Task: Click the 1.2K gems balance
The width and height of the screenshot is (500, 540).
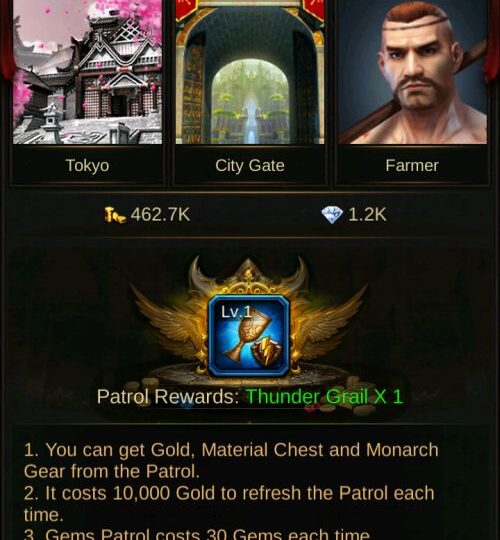Action: [367, 215]
